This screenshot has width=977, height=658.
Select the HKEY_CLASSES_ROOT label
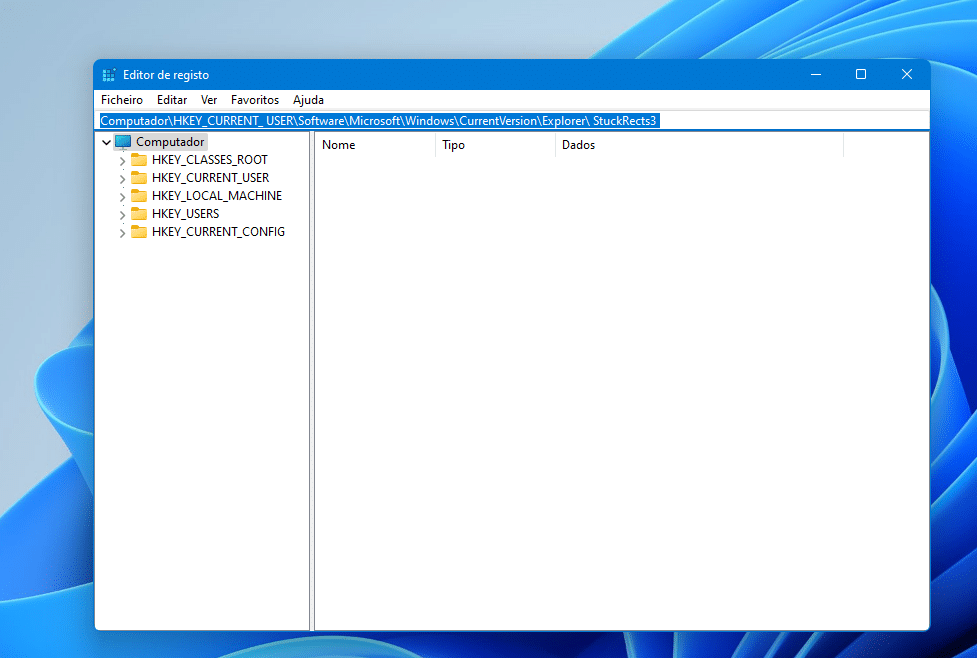pyautogui.click(x=210, y=160)
